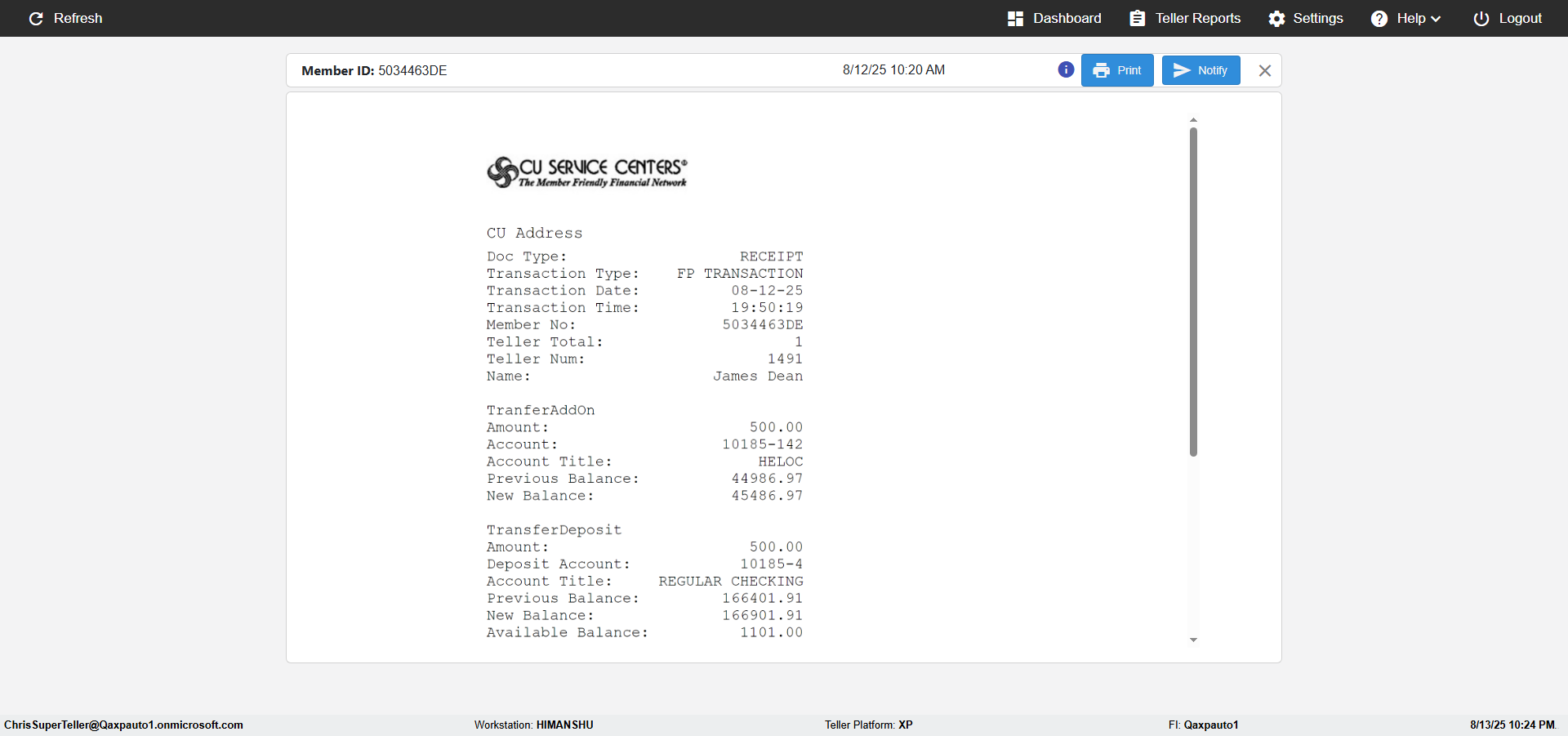Click the FP TRANSACTION value
1568x736 pixels.
740,273
